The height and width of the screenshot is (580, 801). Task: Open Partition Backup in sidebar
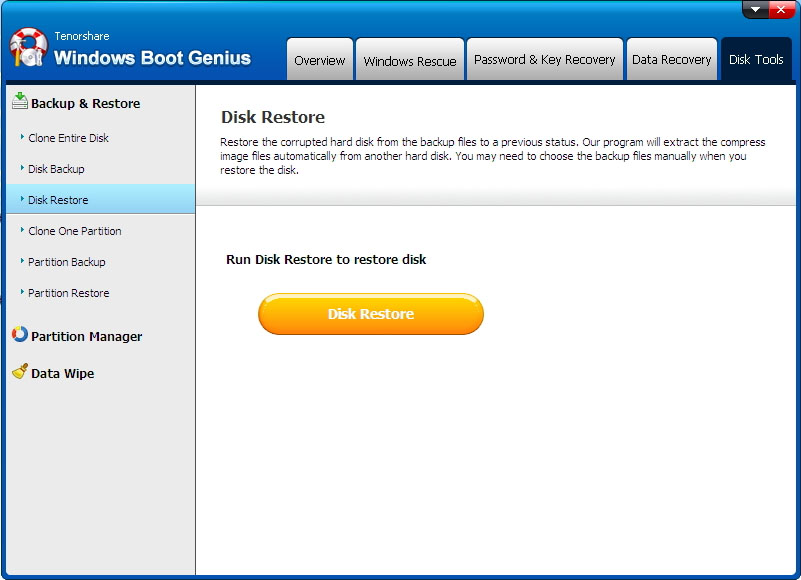click(x=66, y=262)
